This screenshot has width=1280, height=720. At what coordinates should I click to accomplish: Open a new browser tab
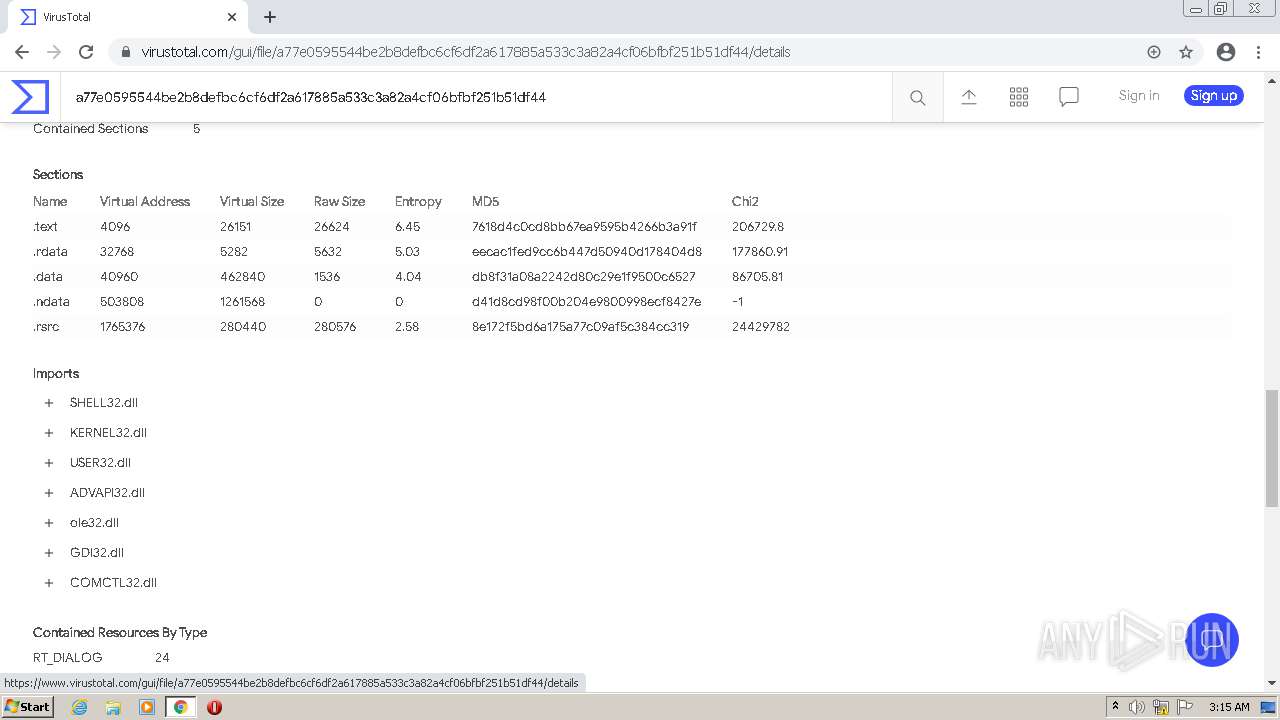point(270,17)
